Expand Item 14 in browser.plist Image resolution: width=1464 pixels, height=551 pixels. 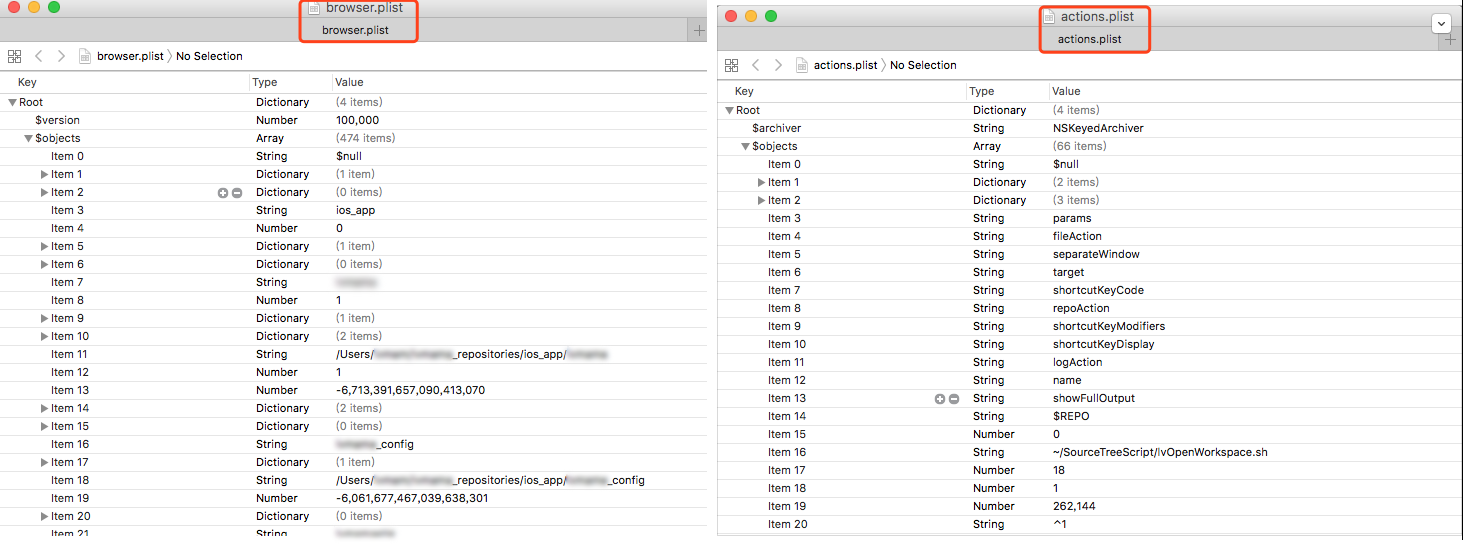click(44, 408)
